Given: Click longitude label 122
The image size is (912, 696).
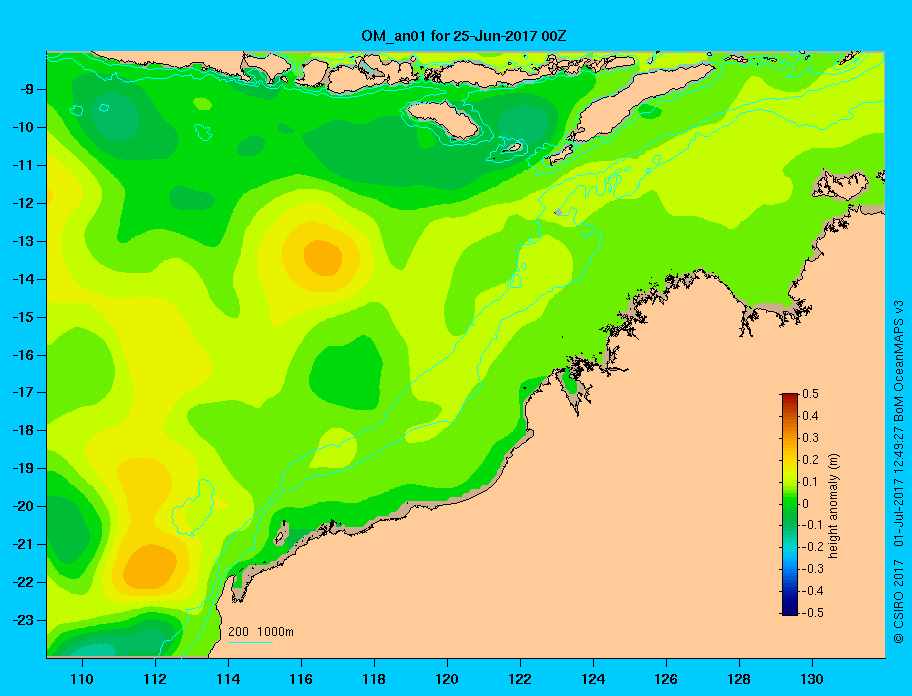Looking at the screenshot, I should [x=520, y=679].
